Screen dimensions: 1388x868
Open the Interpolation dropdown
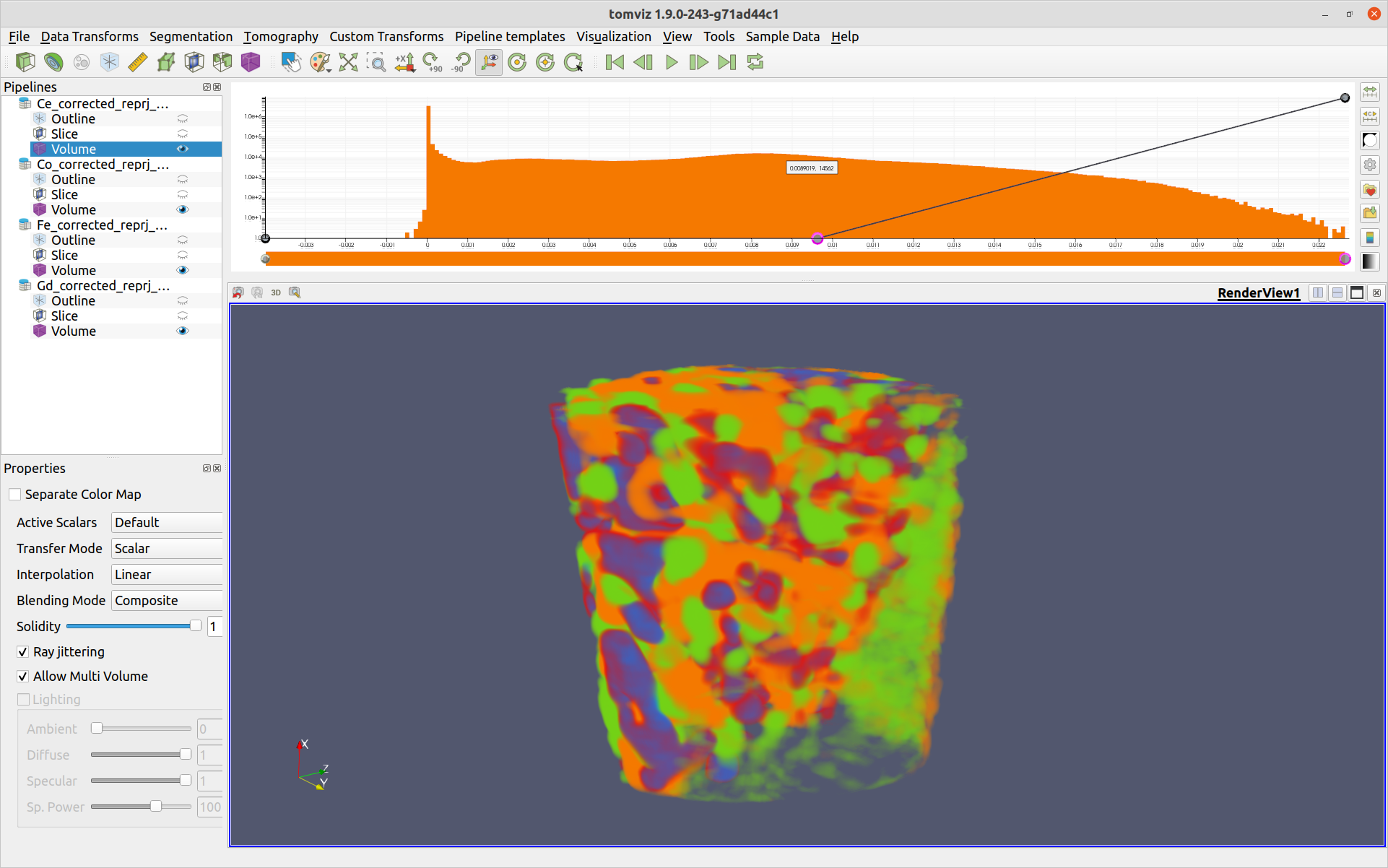pos(167,575)
